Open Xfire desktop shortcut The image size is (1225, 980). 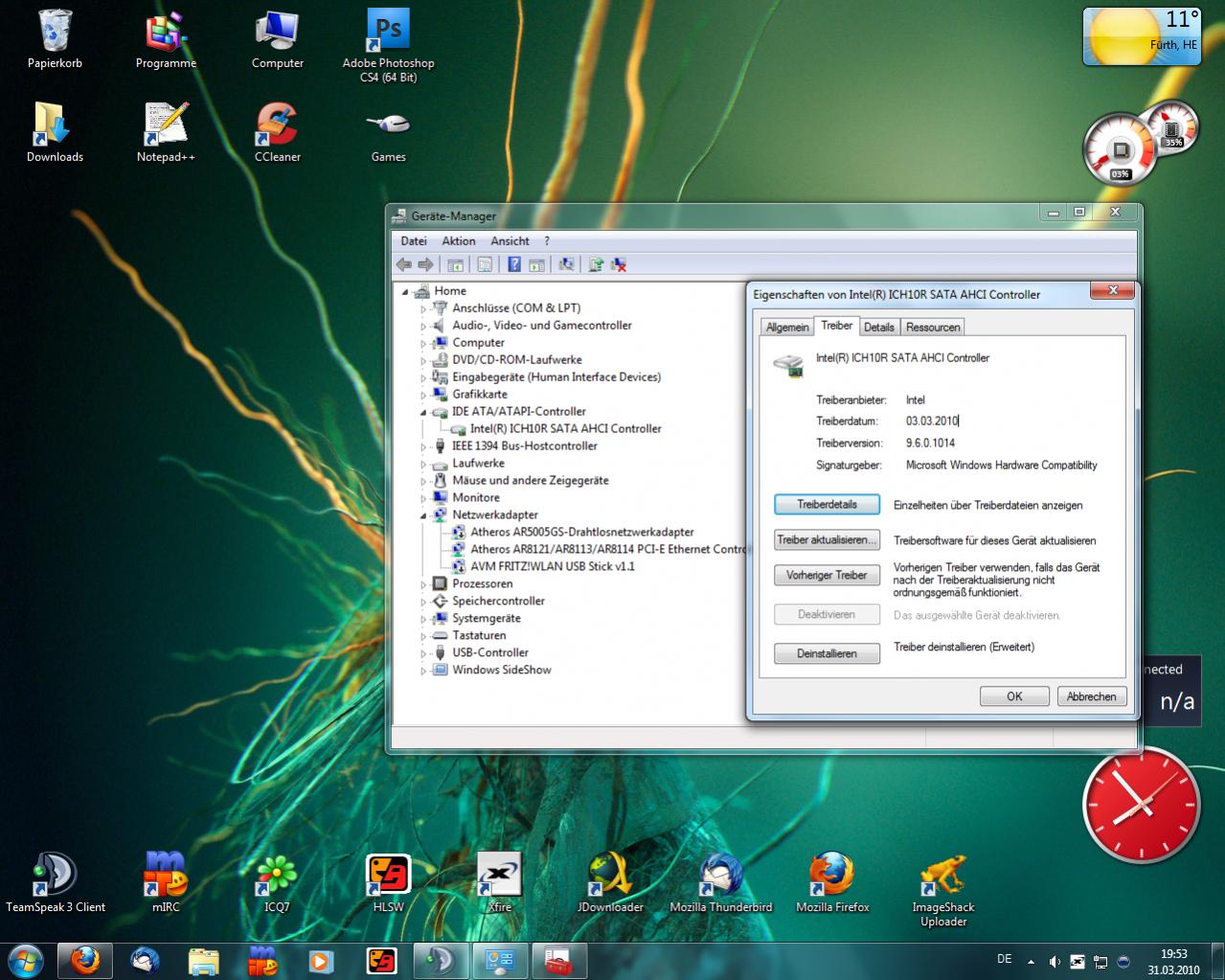[x=499, y=882]
